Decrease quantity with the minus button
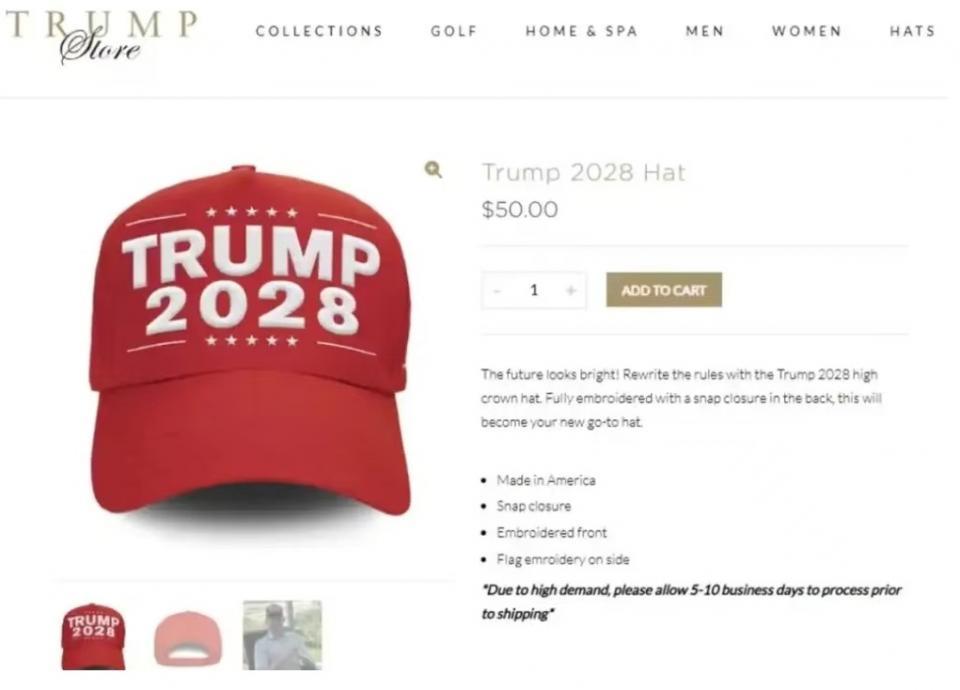The image size is (960, 690). point(497,290)
